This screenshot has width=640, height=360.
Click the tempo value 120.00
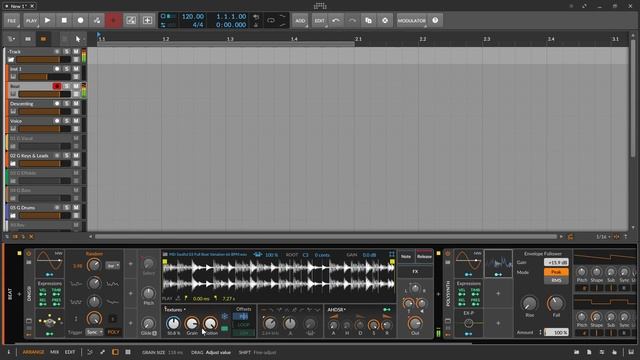193,16
